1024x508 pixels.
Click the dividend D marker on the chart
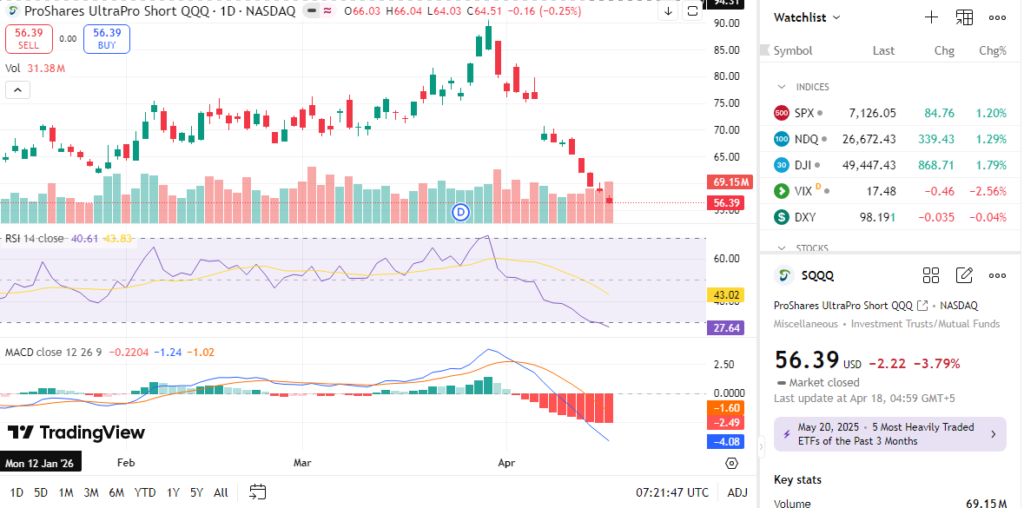point(461,211)
